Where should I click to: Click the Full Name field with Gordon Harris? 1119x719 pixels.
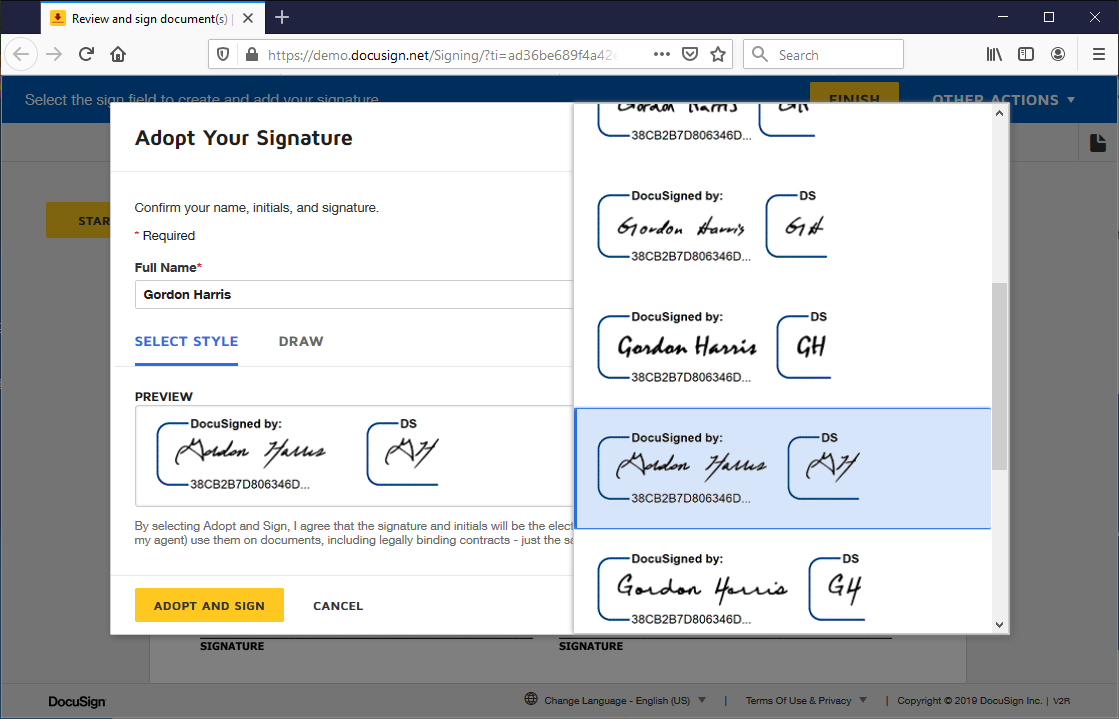(354, 294)
